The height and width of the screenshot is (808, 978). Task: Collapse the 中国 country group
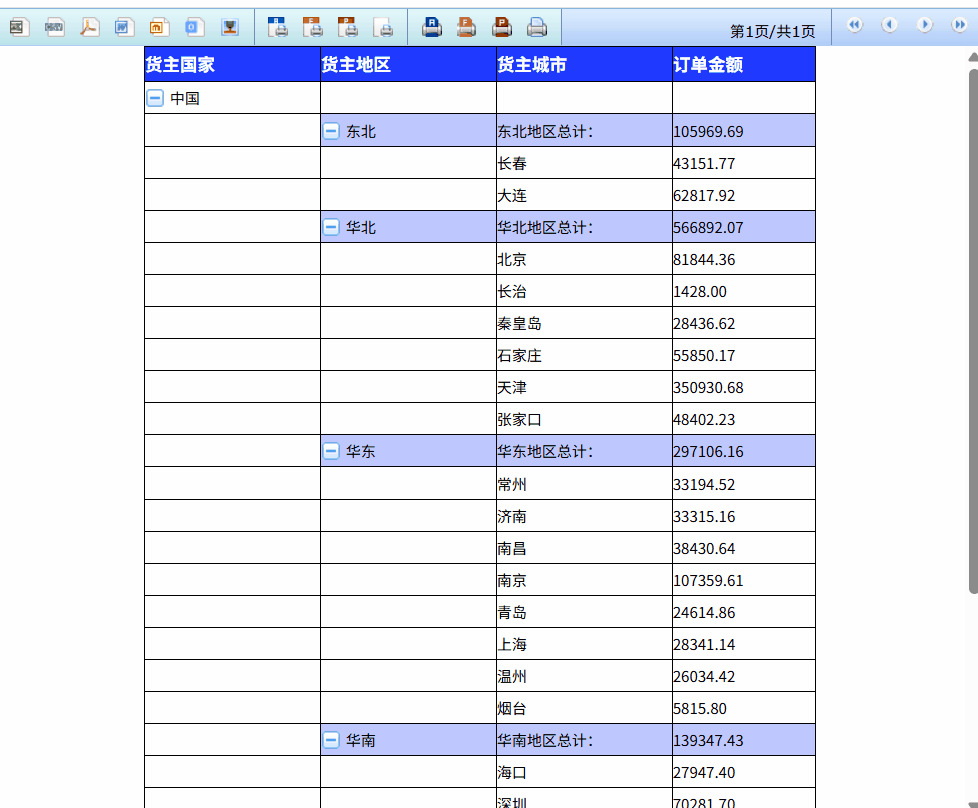tap(155, 98)
